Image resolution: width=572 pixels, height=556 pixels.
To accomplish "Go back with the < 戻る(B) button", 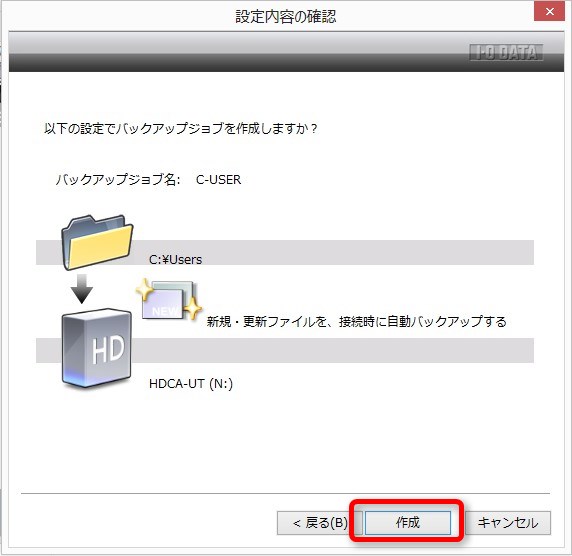I will click(x=320, y=523).
